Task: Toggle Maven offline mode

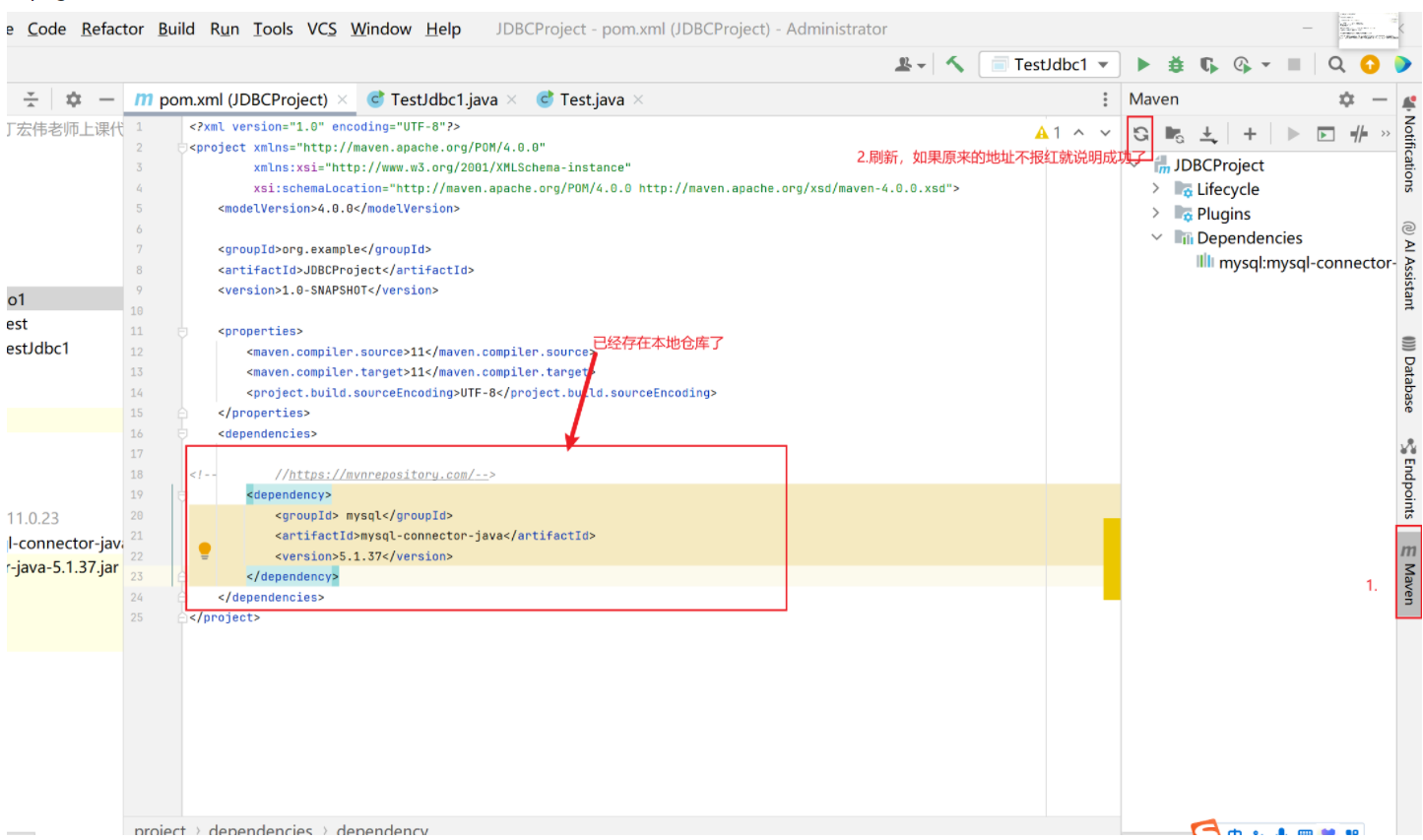Action: click(1359, 134)
